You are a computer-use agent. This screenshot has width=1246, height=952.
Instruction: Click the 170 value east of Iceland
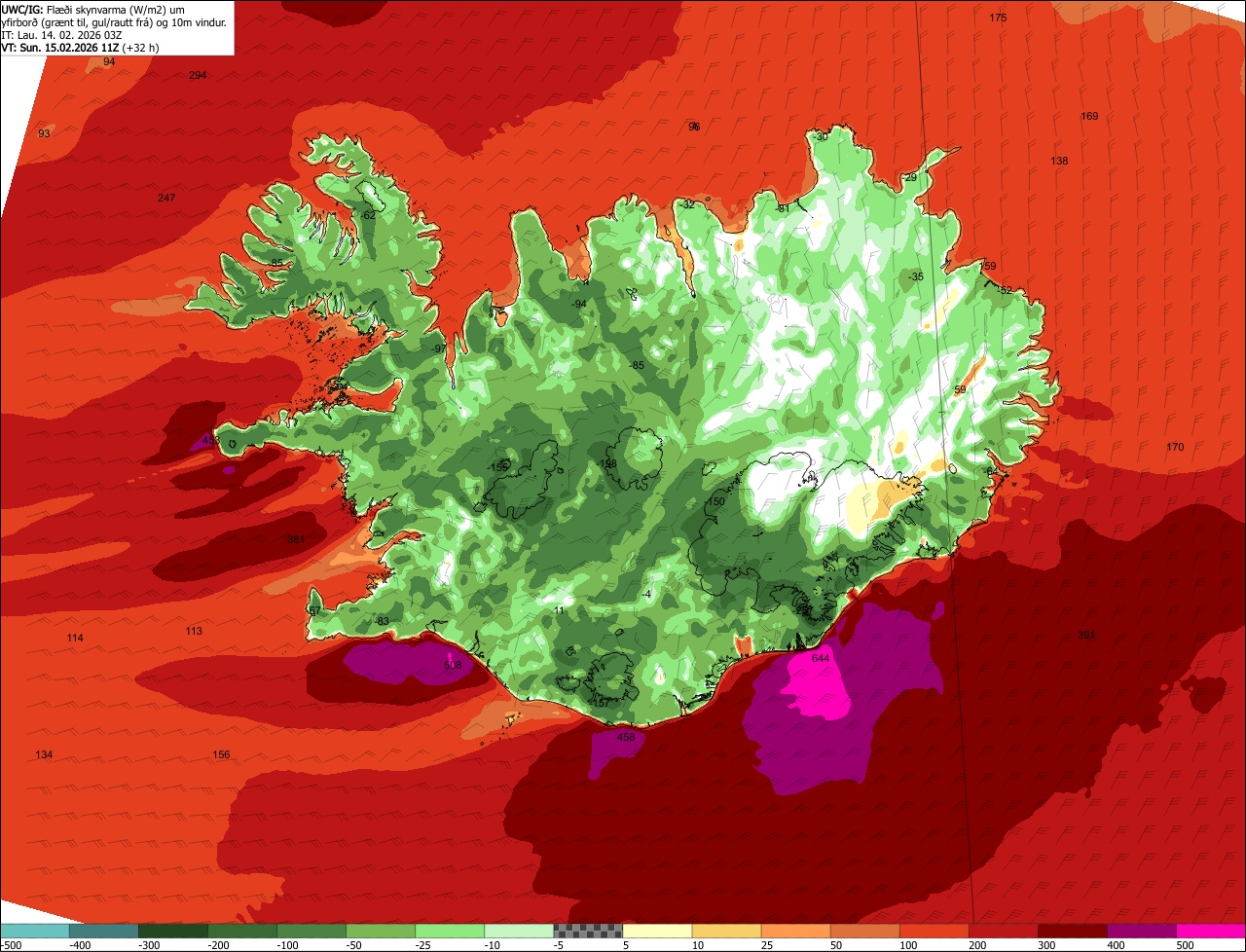pyautogui.click(x=1175, y=448)
